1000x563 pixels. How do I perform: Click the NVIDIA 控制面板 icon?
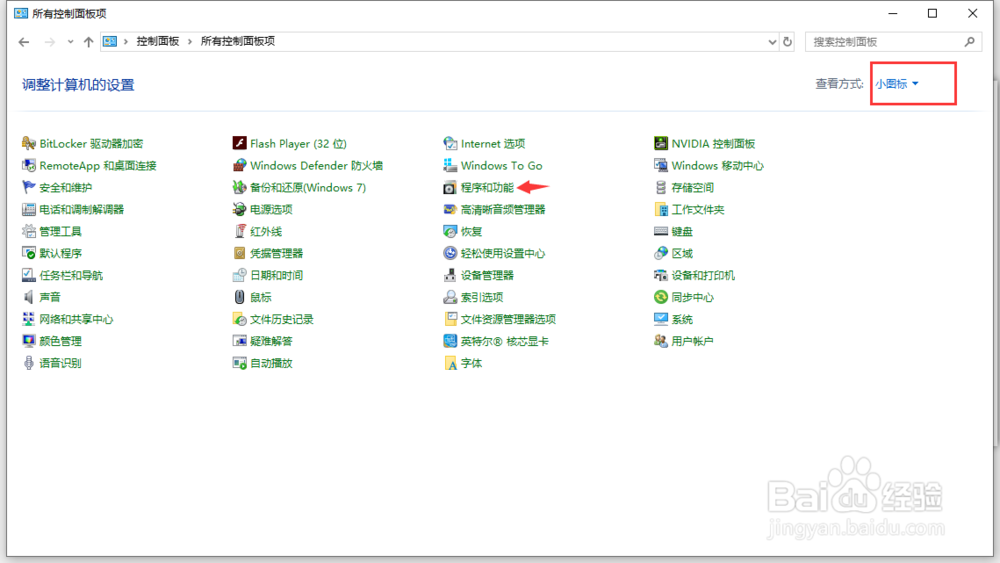[x=661, y=143]
